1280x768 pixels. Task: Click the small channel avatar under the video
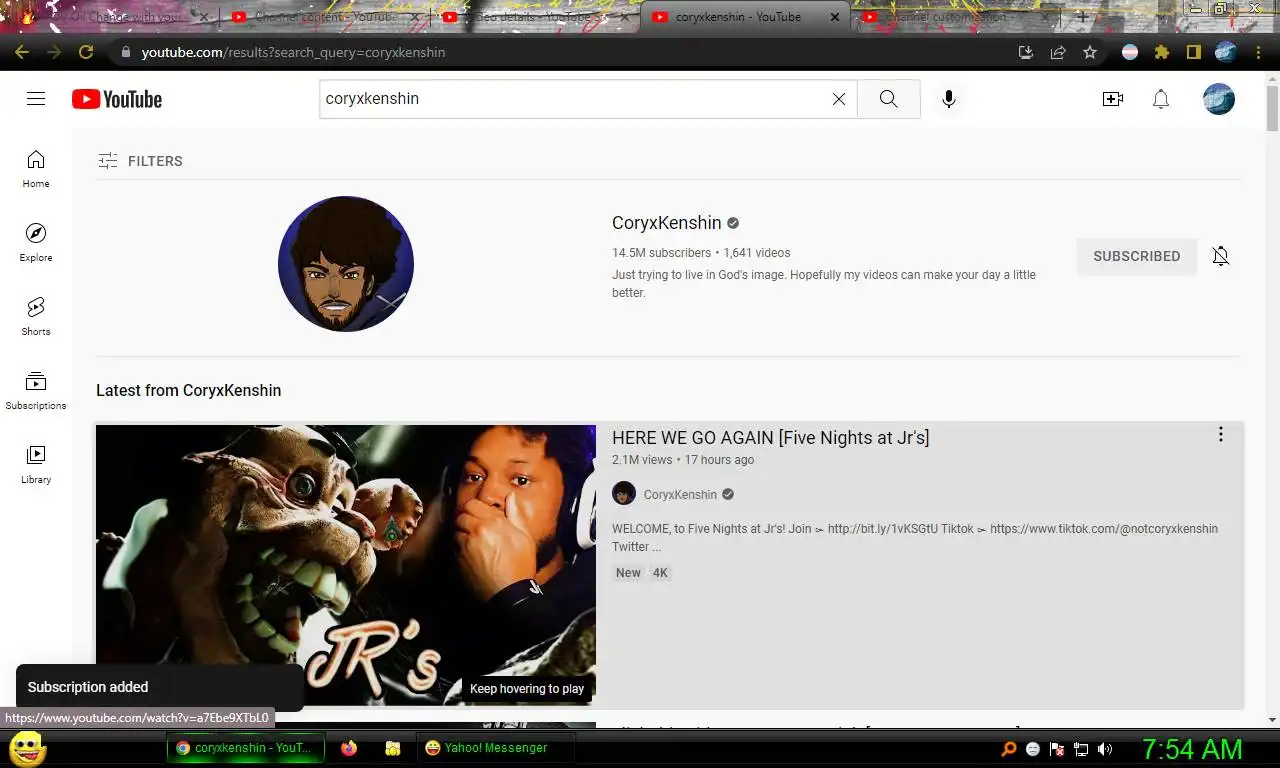coord(624,493)
